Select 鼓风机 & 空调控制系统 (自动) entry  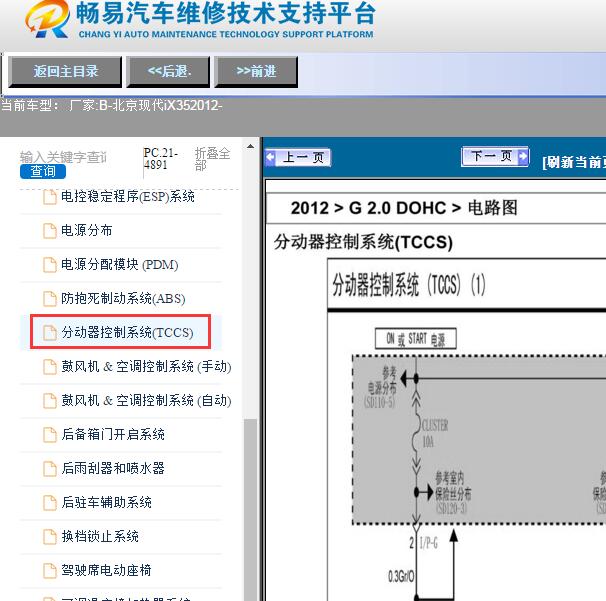(146, 401)
